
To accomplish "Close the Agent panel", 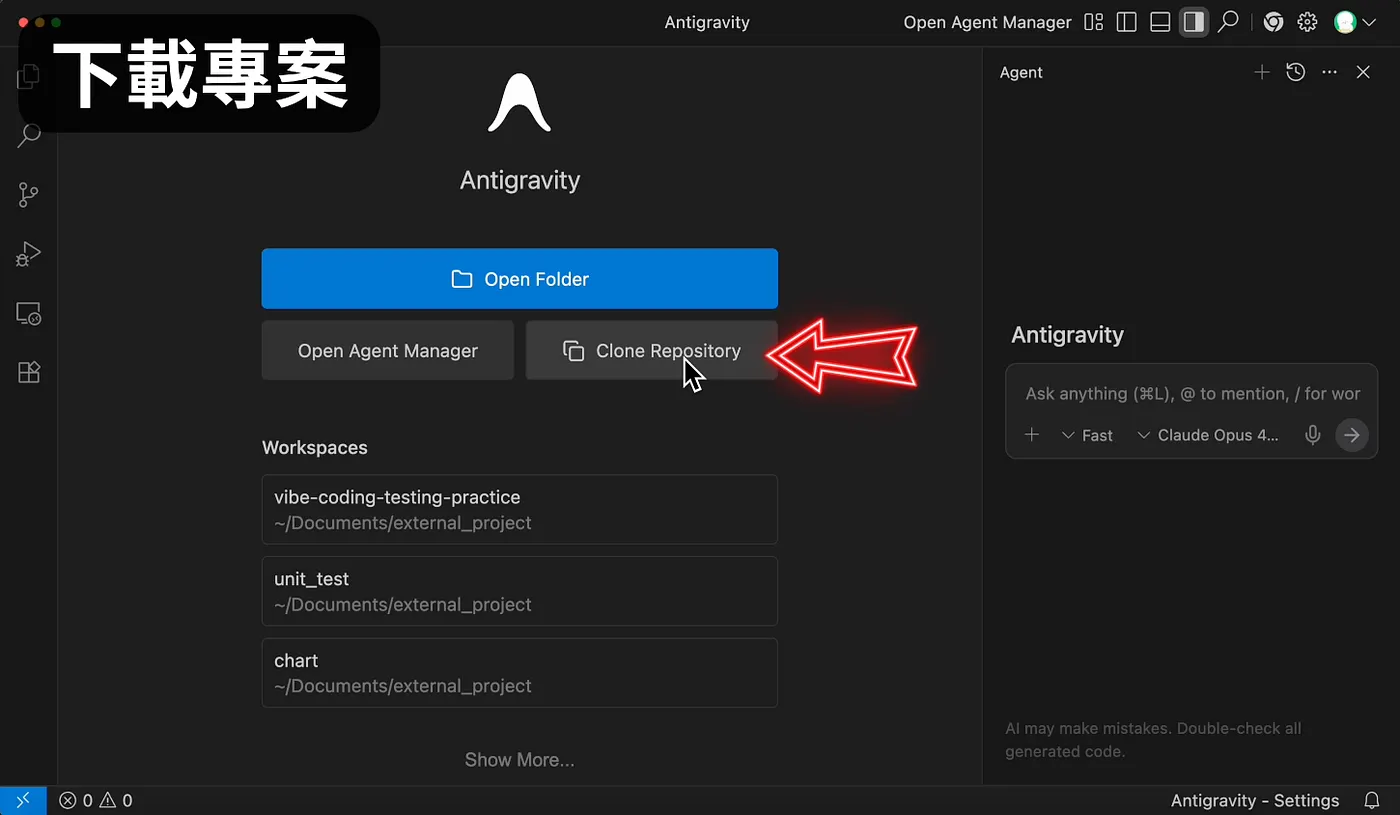I will (1363, 72).
